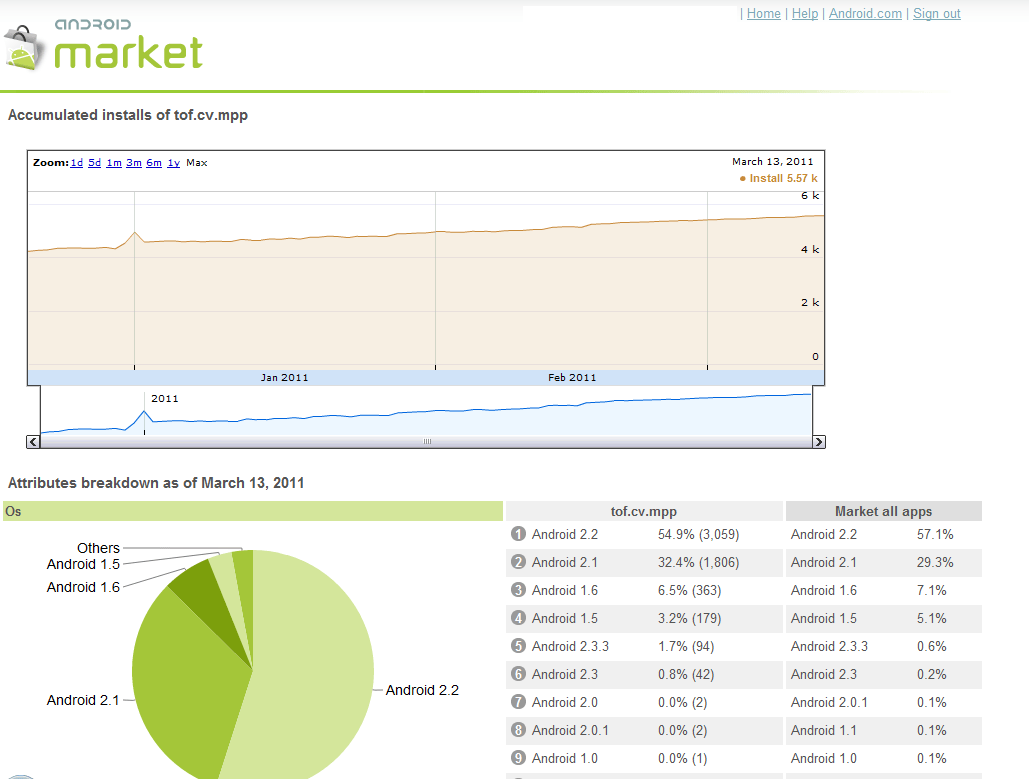
Task: Click the rank 2 badge beside Android 2.1
Action: click(x=518, y=562)
